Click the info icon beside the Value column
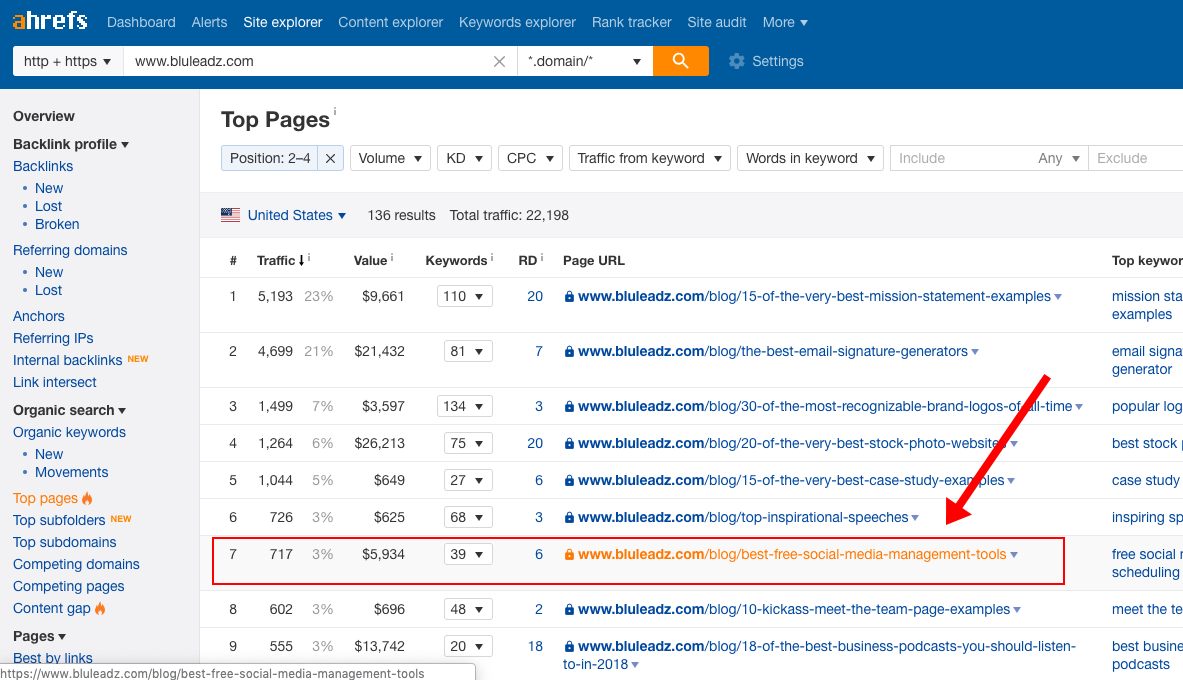 pos(392,257)
